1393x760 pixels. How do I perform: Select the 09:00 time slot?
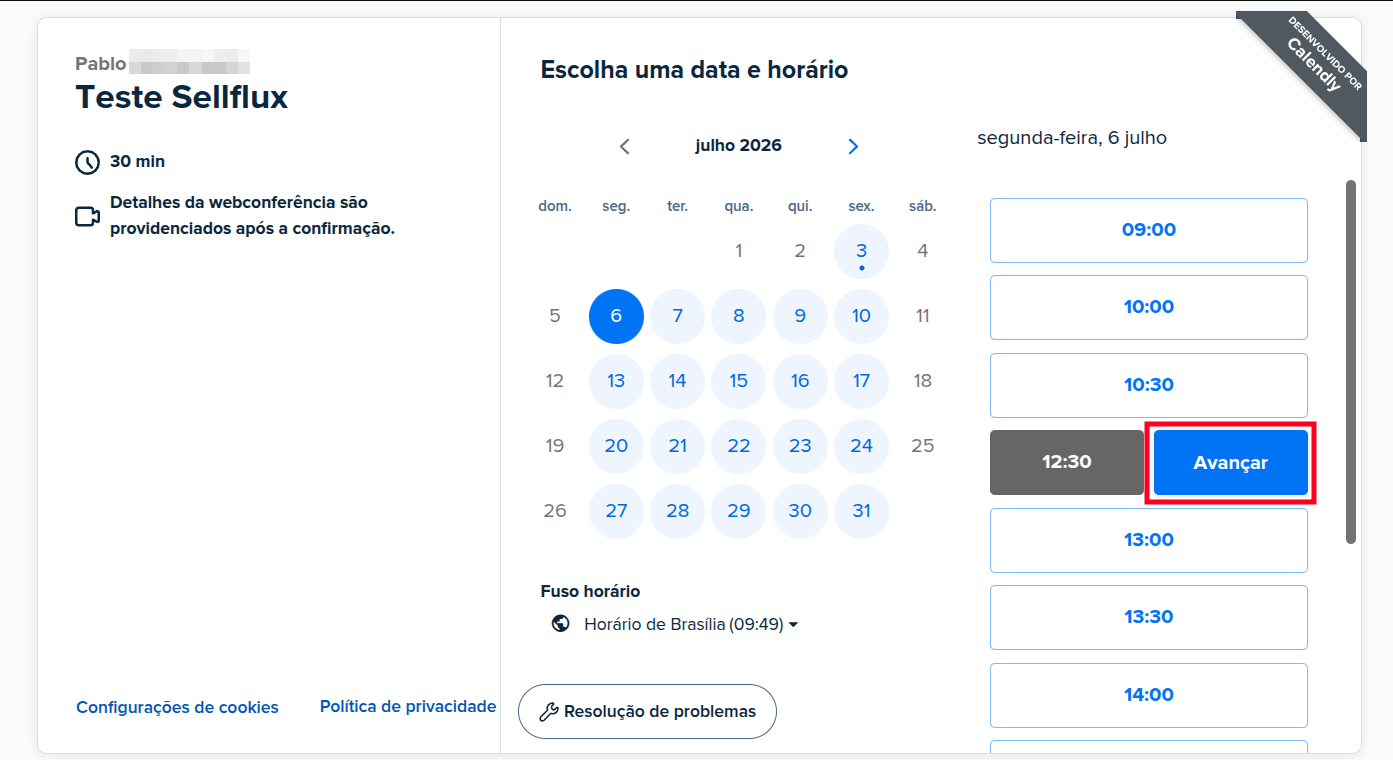pos(1149,230)
